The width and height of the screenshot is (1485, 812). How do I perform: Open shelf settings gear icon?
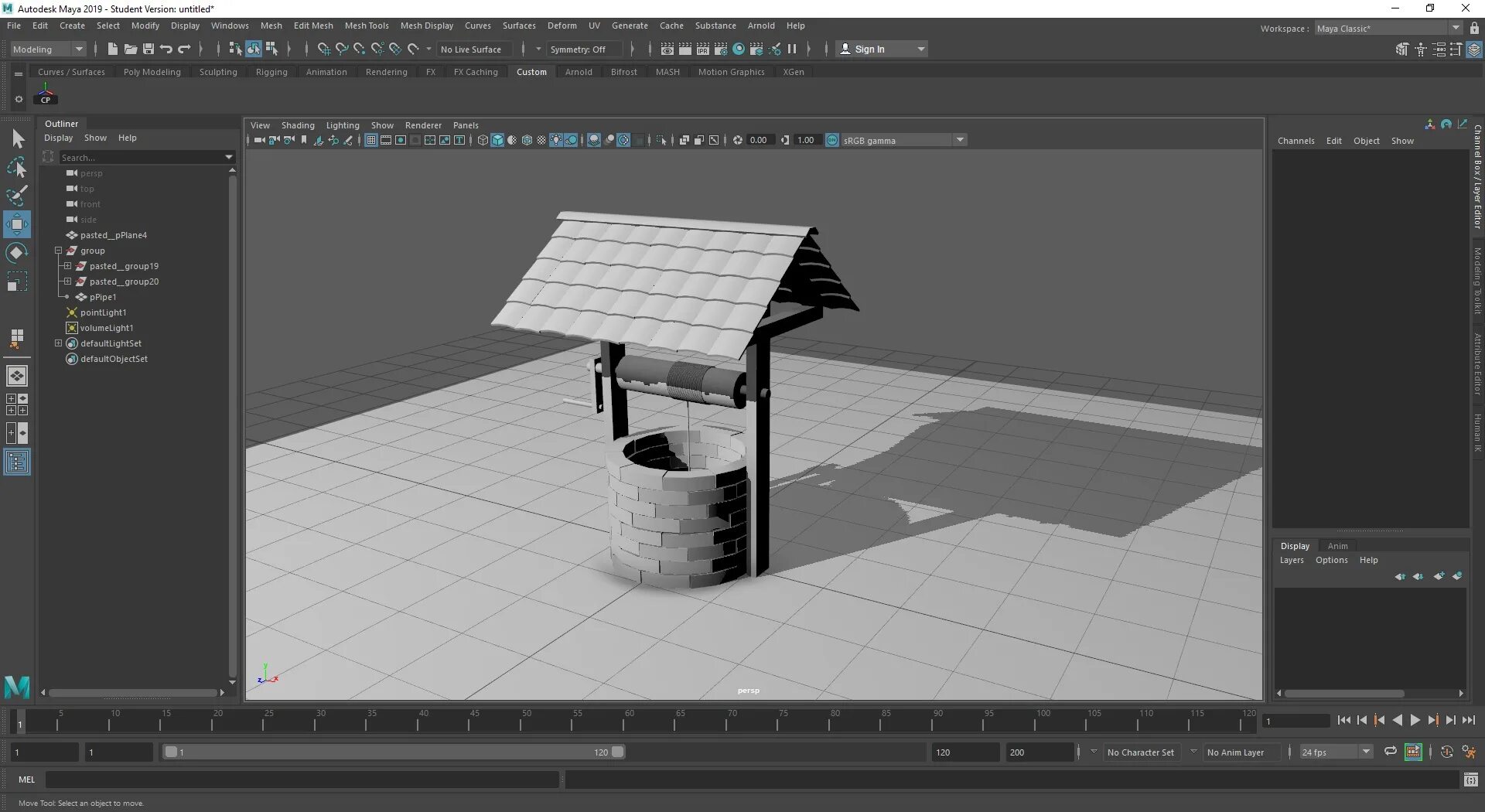[19, 99]
